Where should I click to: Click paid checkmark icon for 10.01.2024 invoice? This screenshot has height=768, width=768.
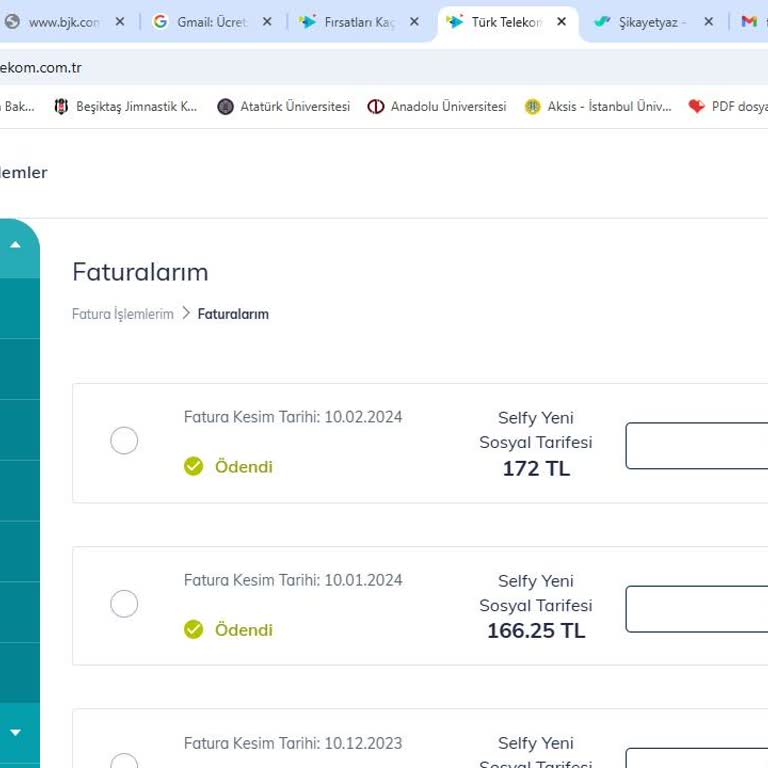click(193, 629)
